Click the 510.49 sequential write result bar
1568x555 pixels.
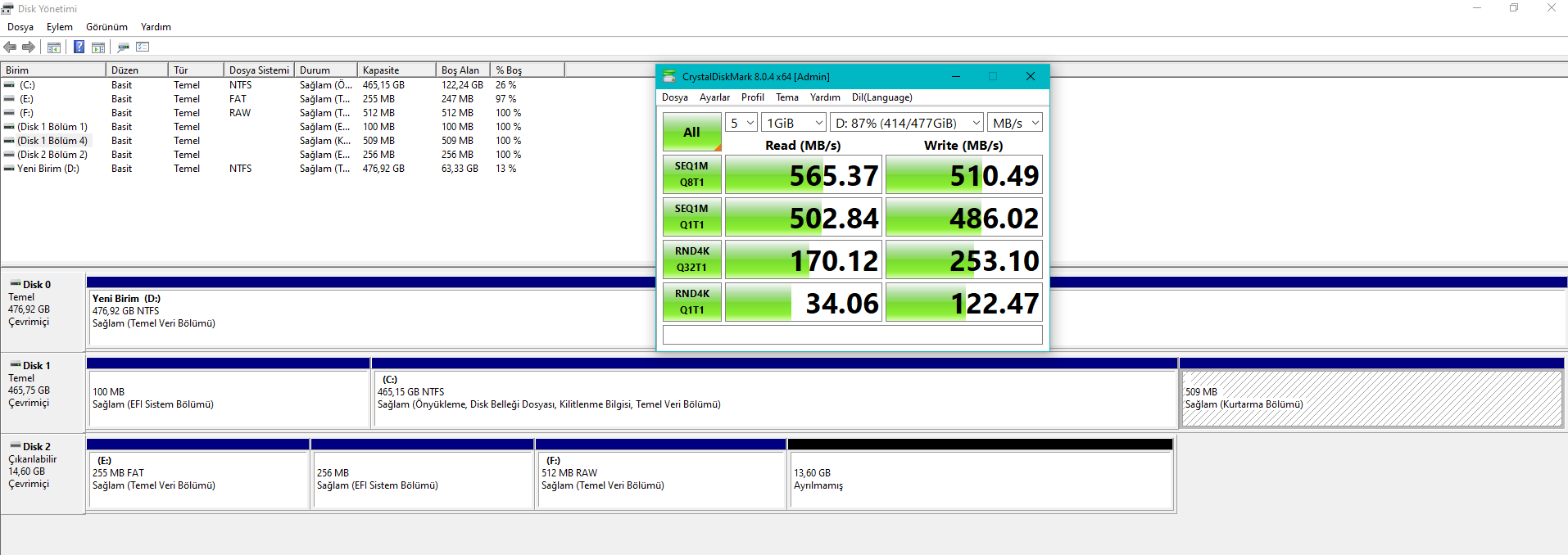[x=964, y=174]
